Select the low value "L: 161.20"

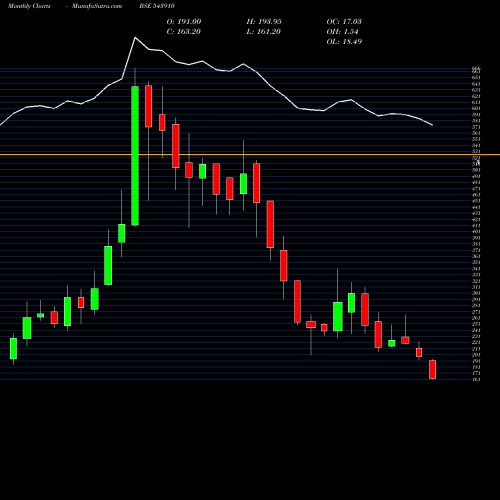click(263, 32)
